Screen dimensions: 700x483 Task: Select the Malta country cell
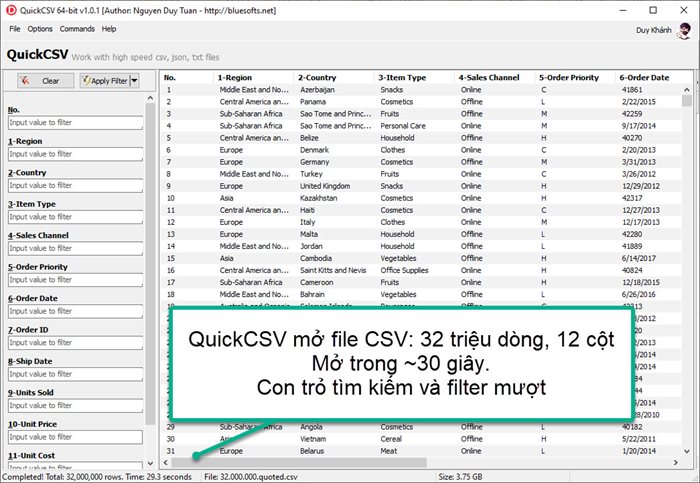click(308, 234)
